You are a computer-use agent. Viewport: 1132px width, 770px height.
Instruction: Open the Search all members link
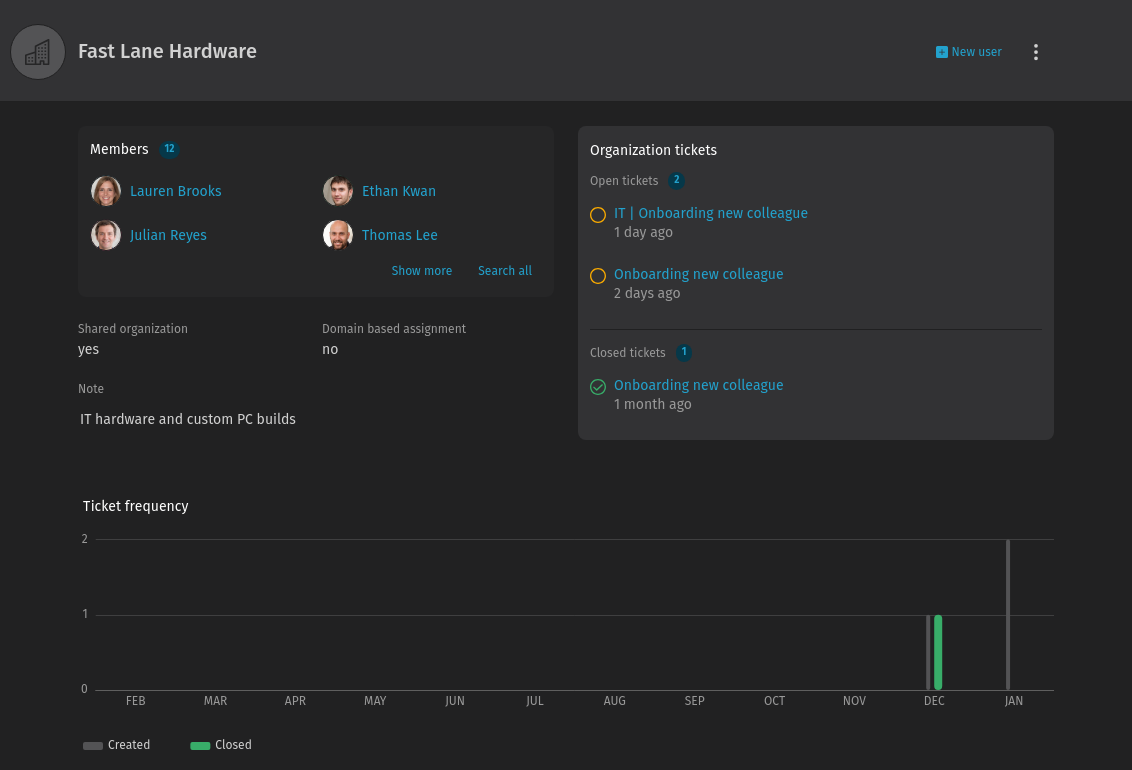click(x=504, y=270)
